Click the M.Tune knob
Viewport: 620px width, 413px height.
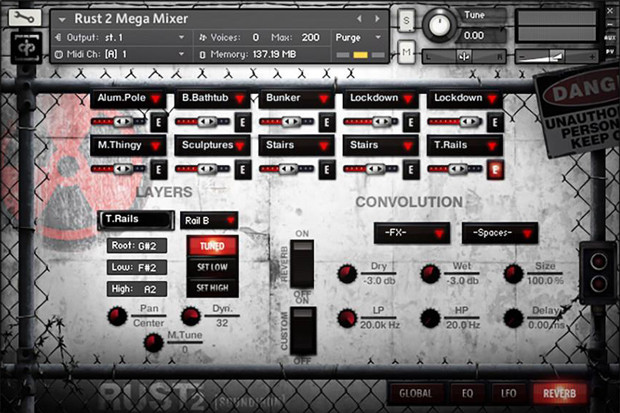153,343
